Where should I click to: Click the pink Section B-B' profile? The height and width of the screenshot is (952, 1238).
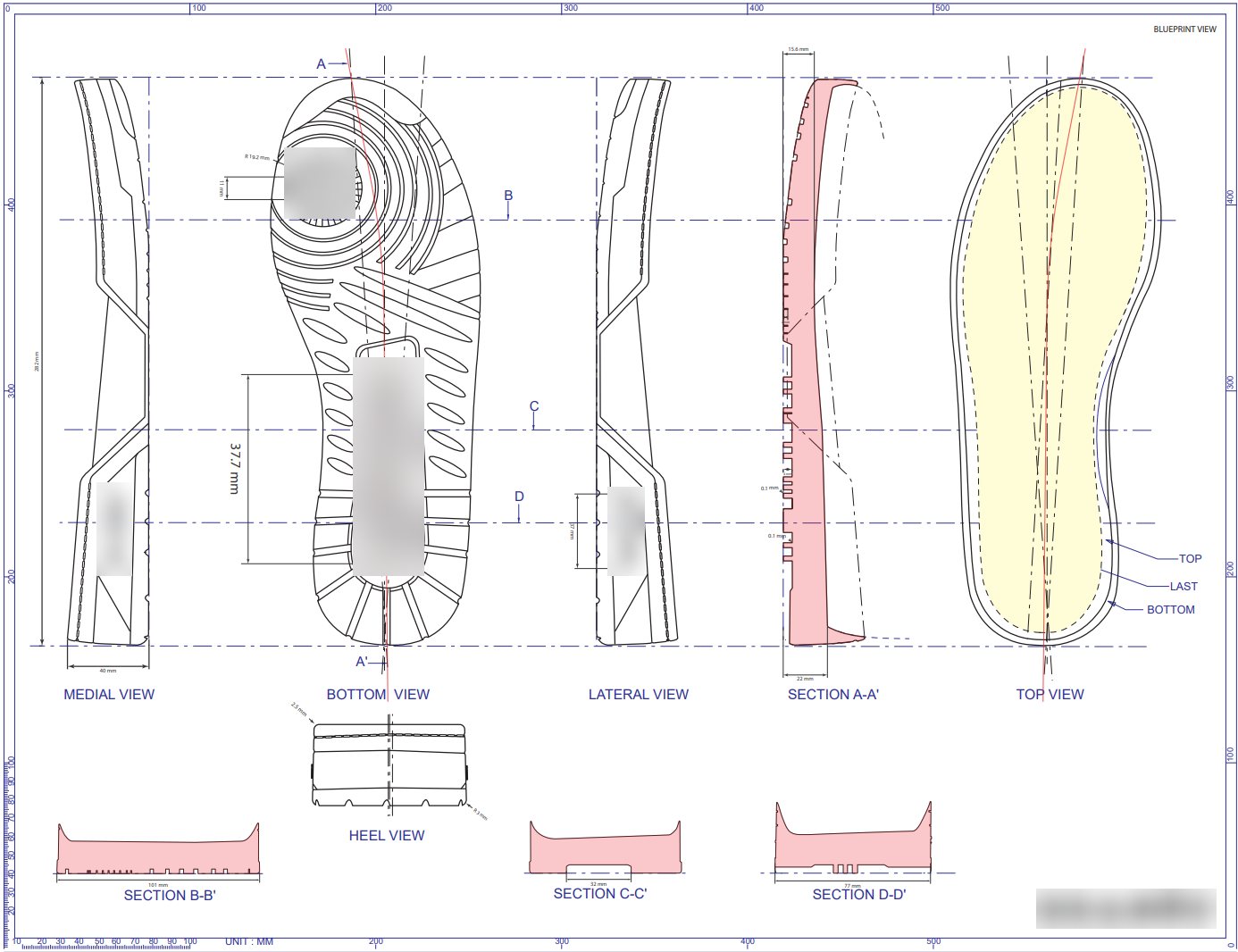coord(158,850)
